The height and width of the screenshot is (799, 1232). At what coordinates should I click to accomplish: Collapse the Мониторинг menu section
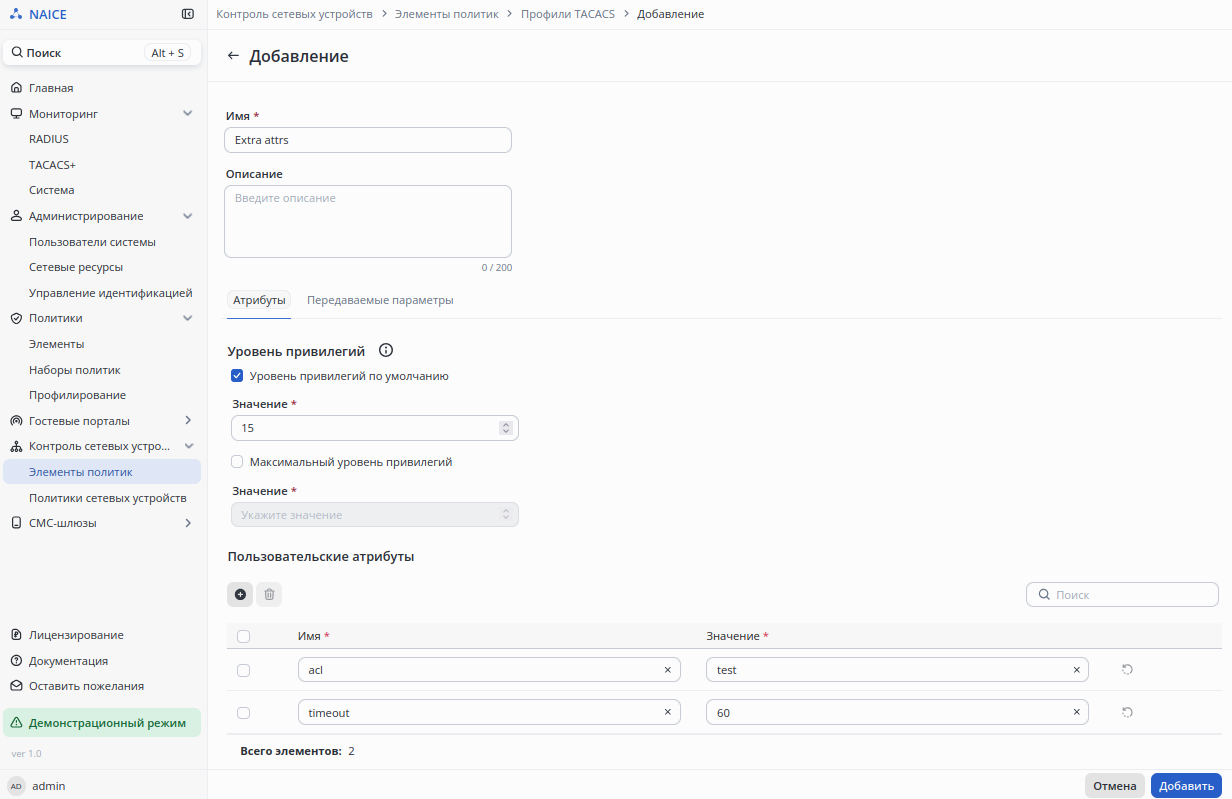(x=187, y=114)
